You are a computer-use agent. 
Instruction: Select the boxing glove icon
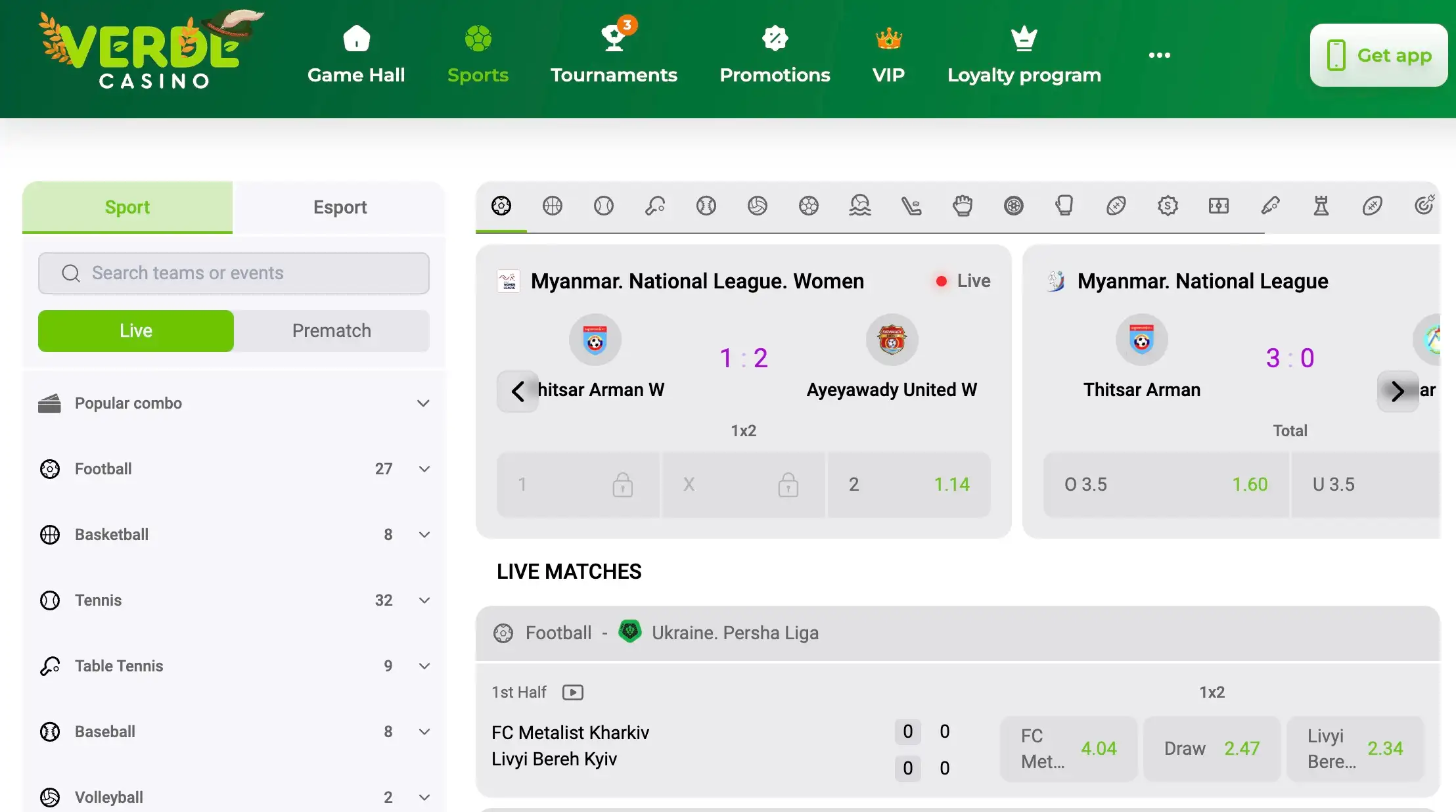click(x=1065, y=206)
